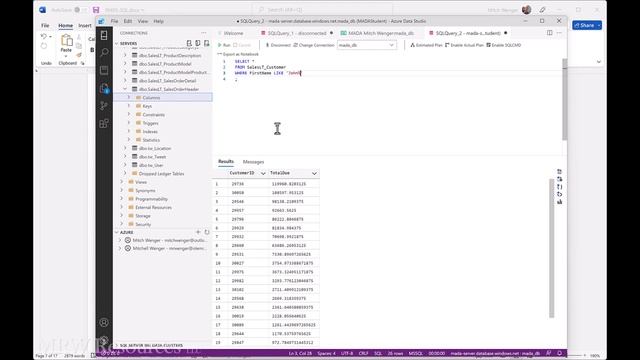This screenshot has height=360, width=640.
Task: Switch to the SQLQuery_1 disconnected tab
Action: [297, 33]
